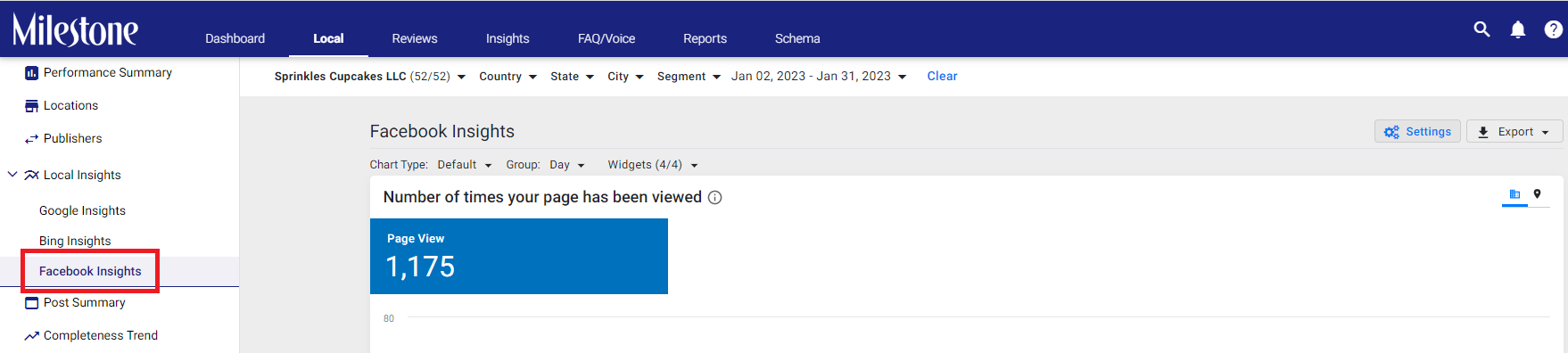1568x353 pixels.
Task: Collapse the Local Insights section
Action: point(12,175)
